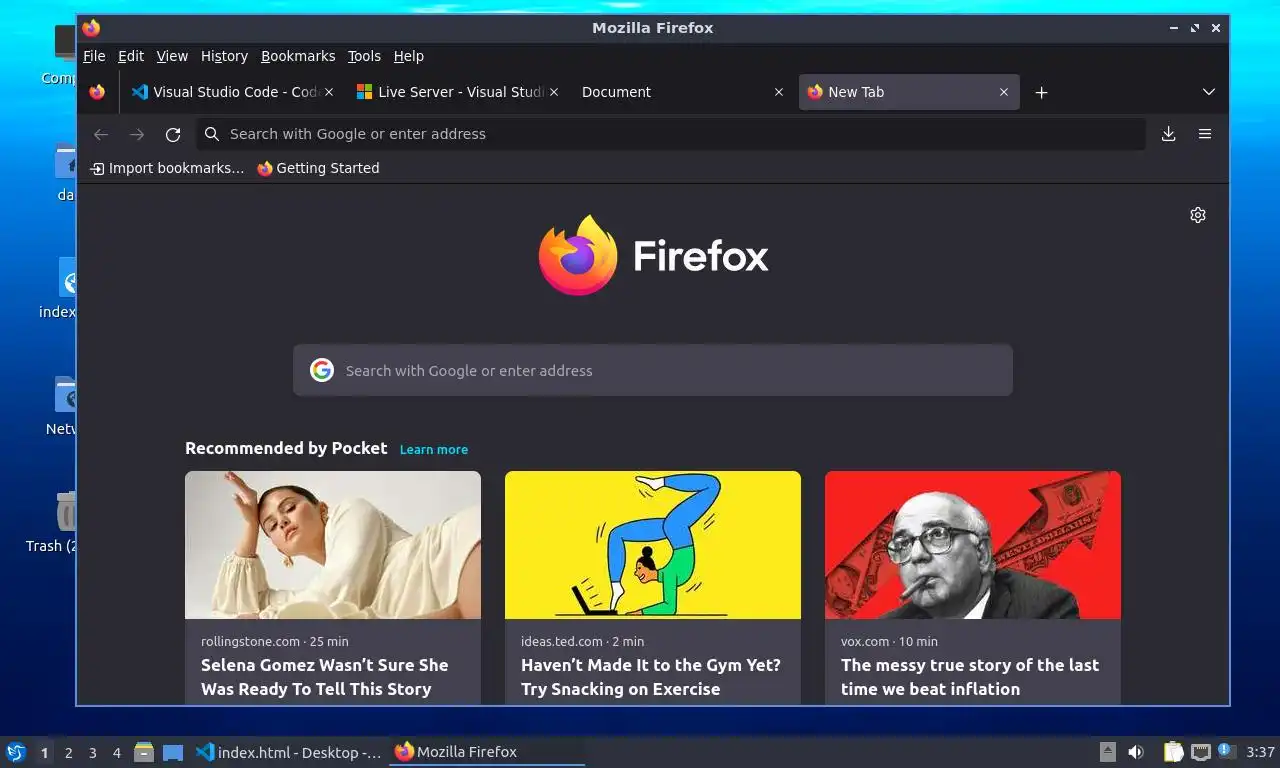Open the File menu
The height and width of the screenshot is (768, 1280).
(94, 56)
